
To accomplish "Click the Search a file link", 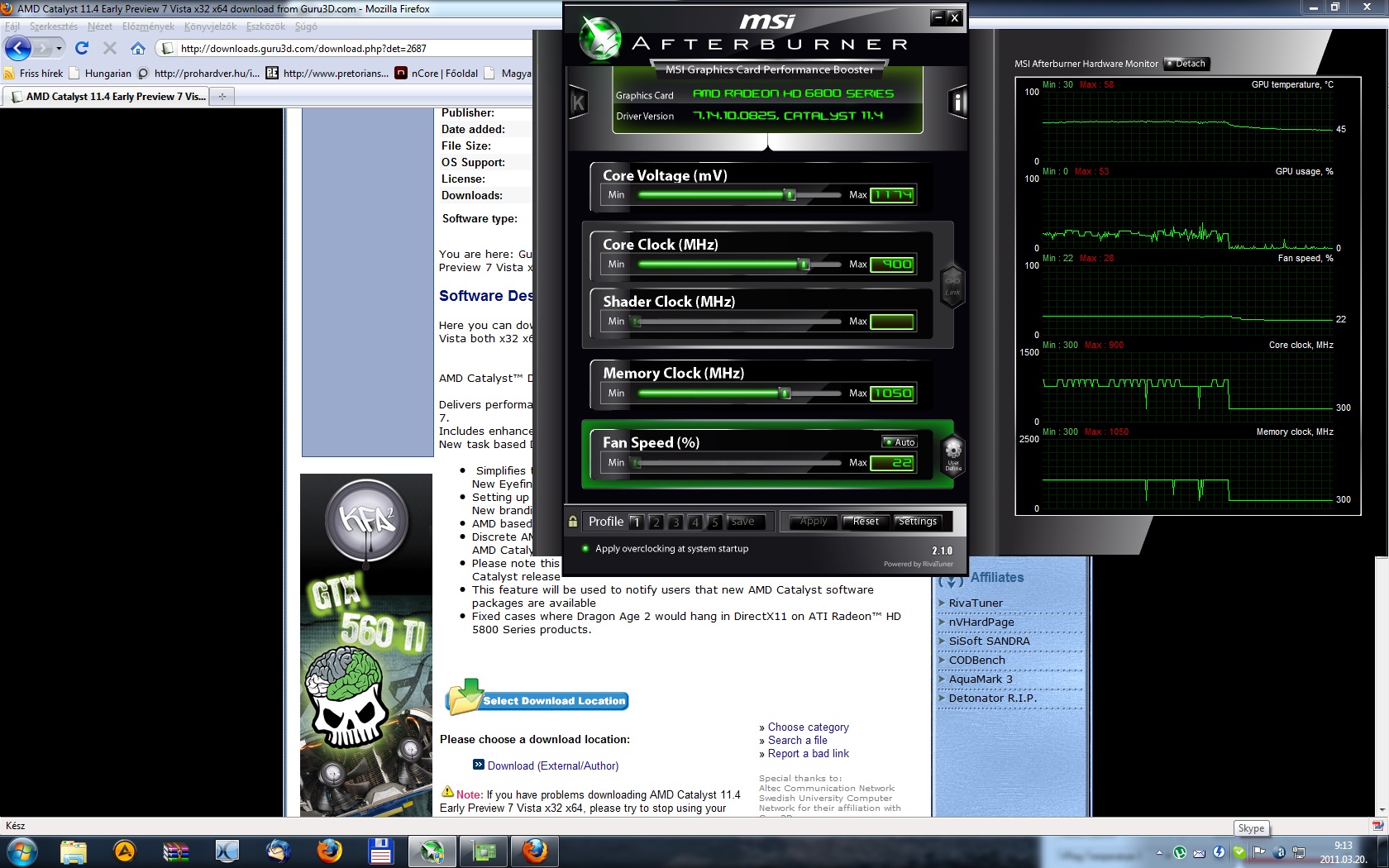I will (x=797, y=741).
